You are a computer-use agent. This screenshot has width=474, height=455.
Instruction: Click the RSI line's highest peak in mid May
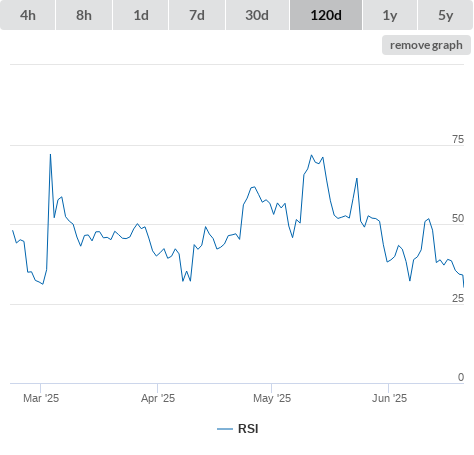click(312, 155)
